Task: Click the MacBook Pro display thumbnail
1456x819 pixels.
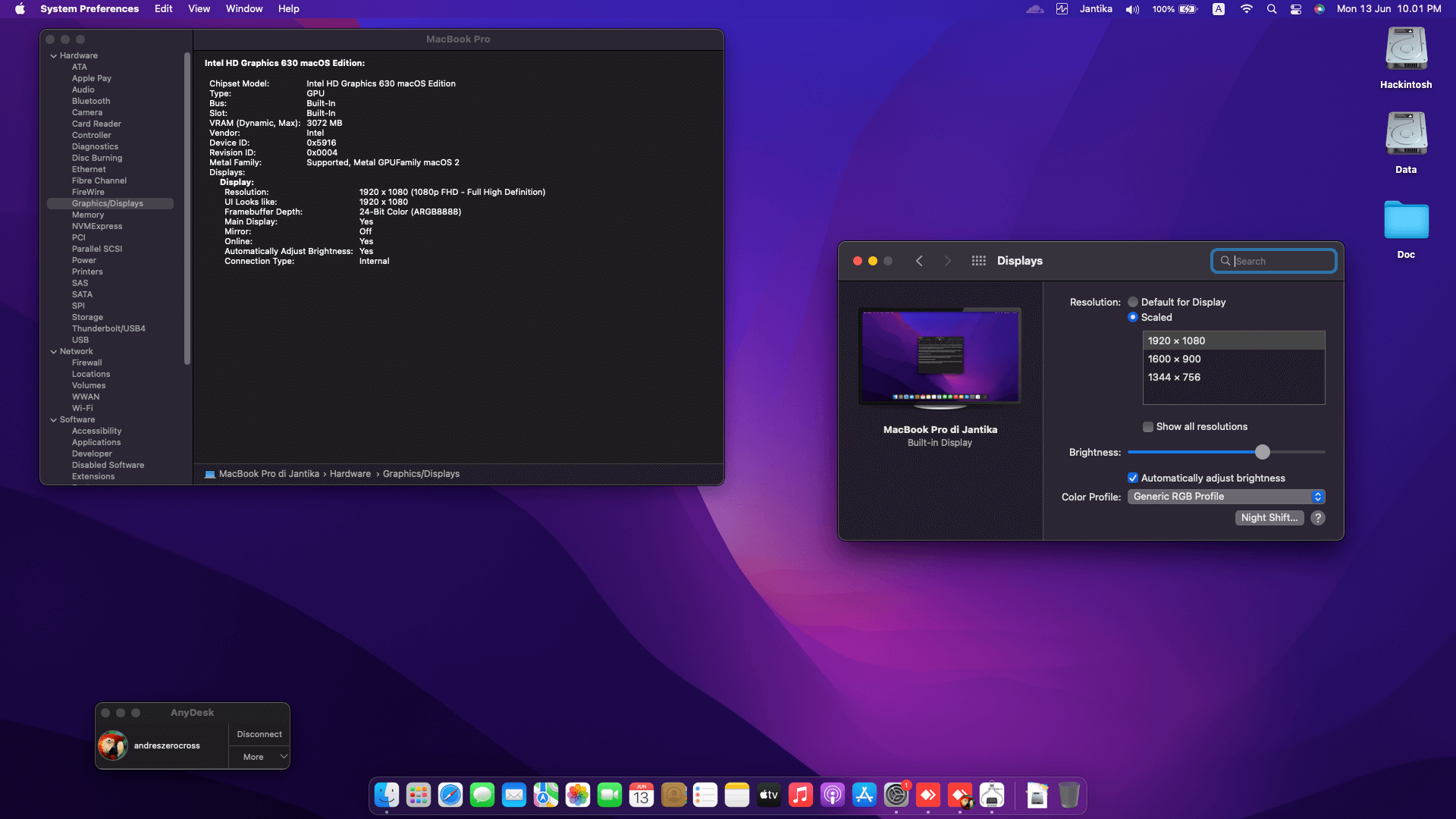Action: point(940,357)
